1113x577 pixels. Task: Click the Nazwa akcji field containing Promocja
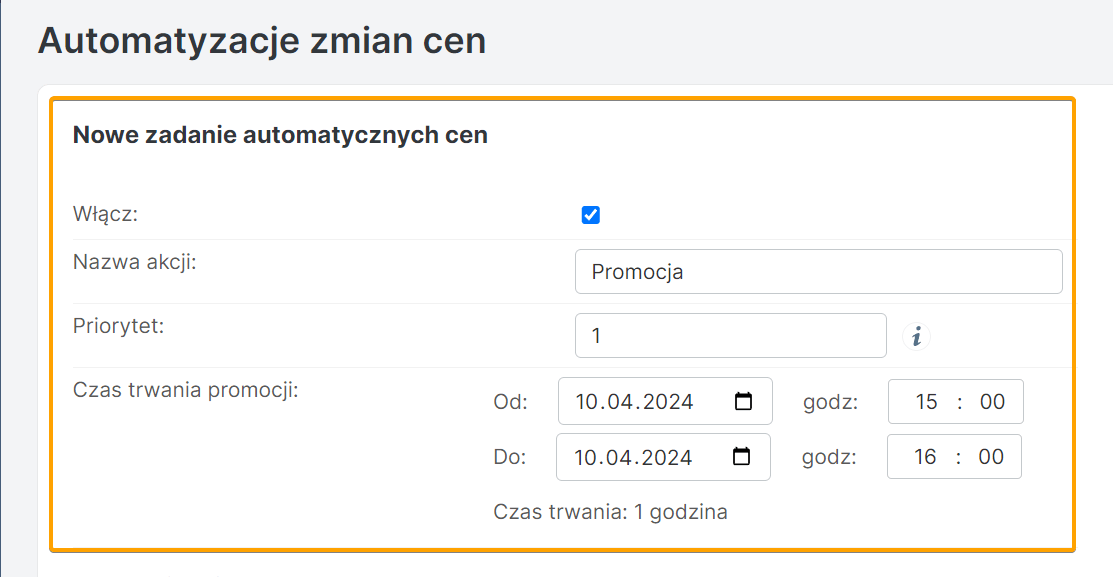(x=818, y=272)
